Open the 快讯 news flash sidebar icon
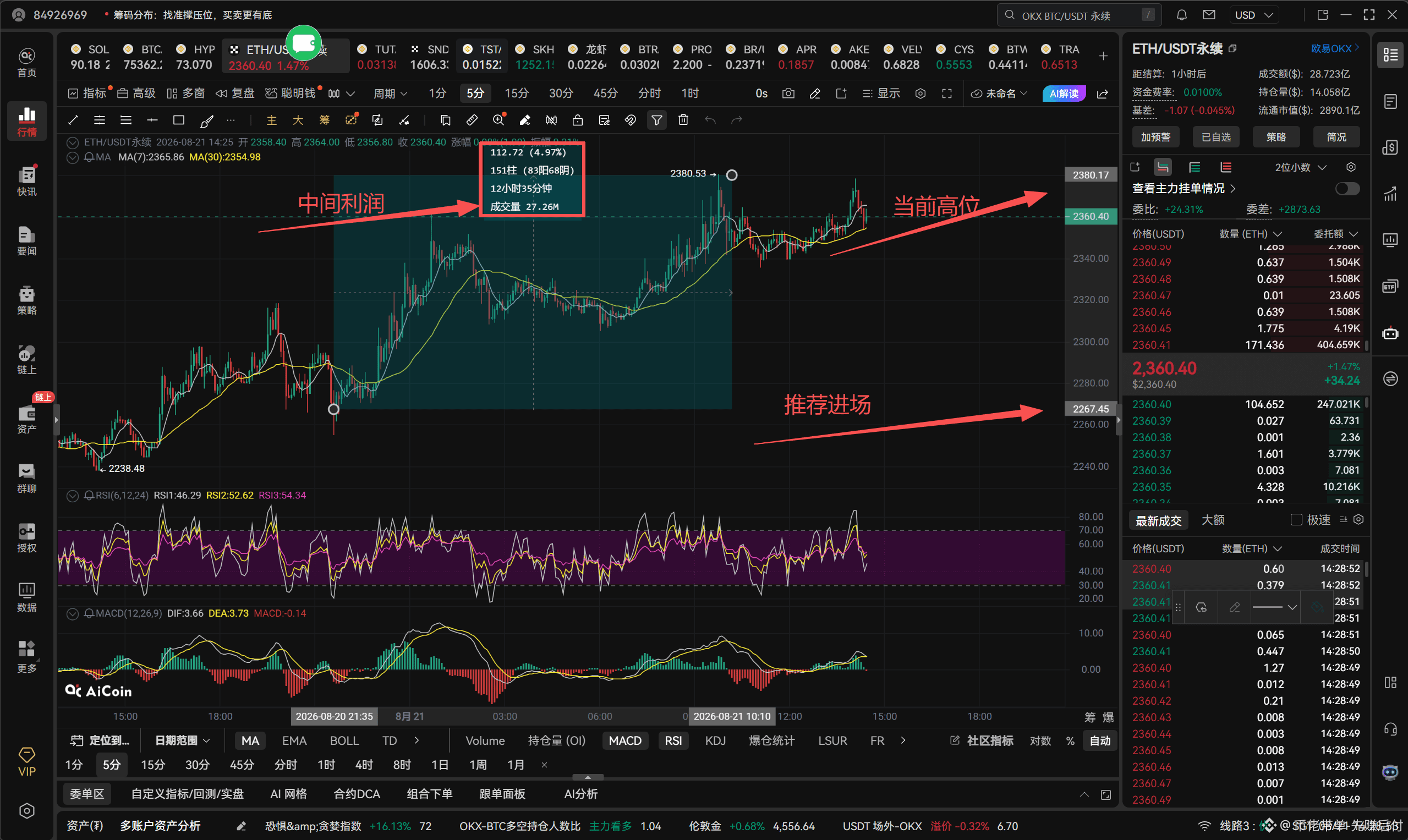The image size is (1408, 840). tap(26, 181)
